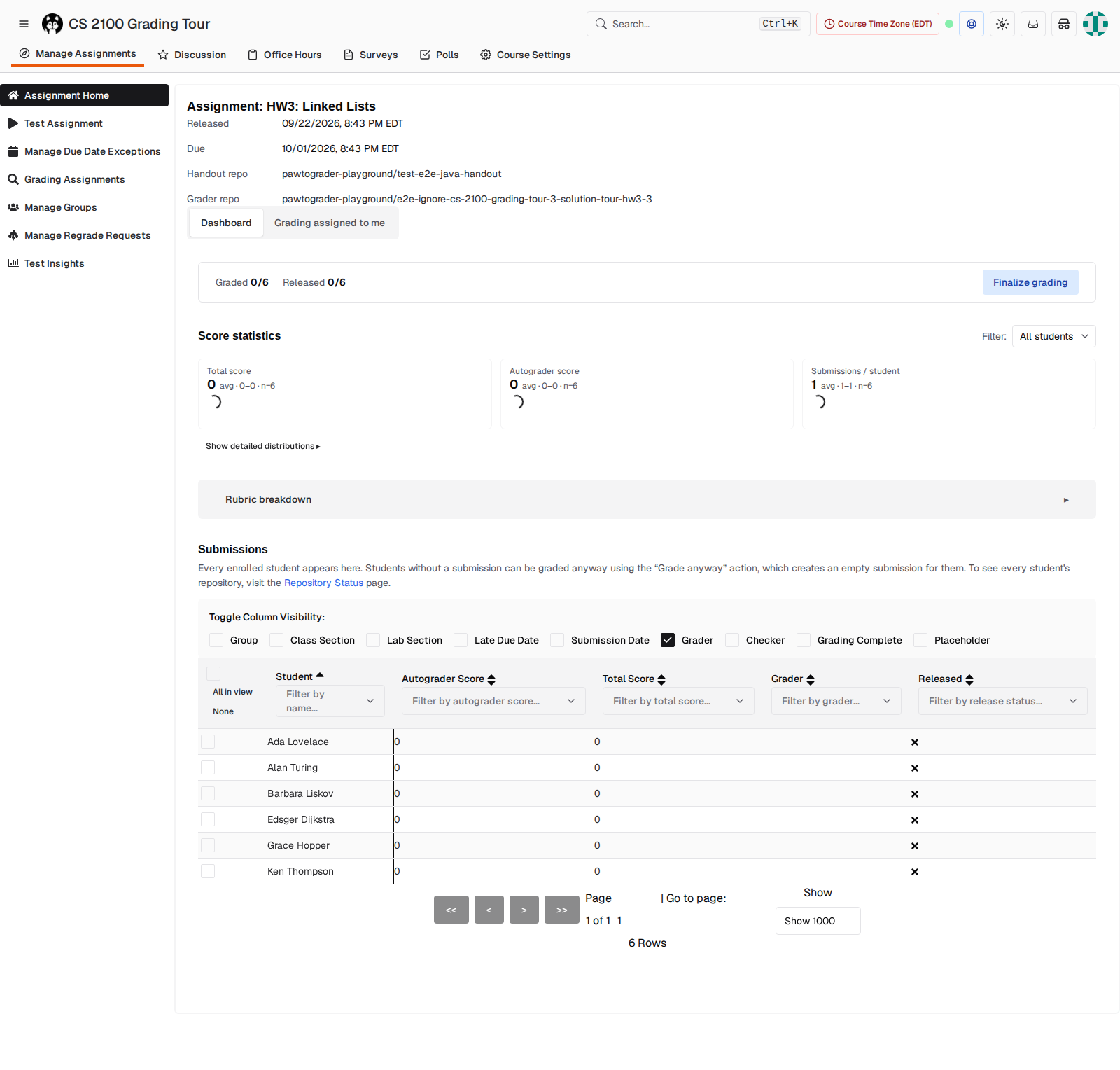Click the Test Insights chart icon
The image size is (1120, 1070).
(13, 263)
